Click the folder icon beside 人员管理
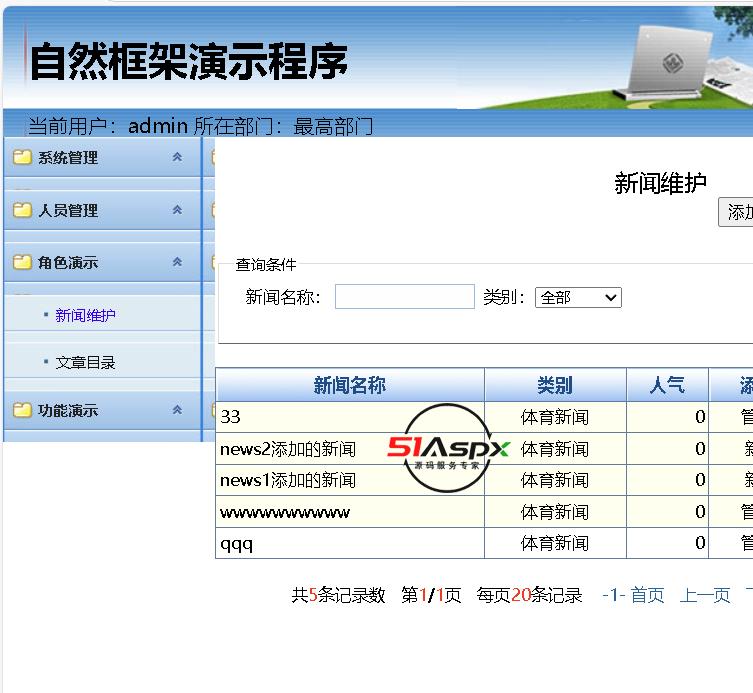Viewport: 753px width, 693px height. point(22,210)
